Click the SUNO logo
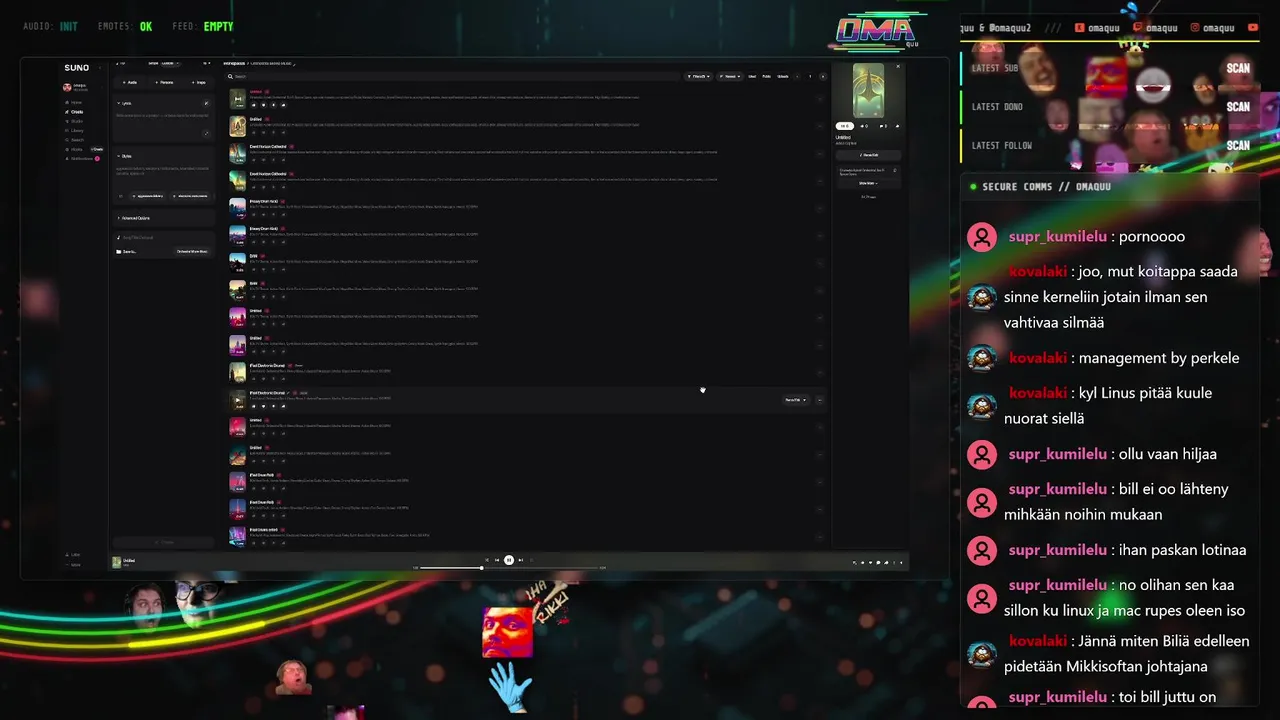 (x=77, y=68)
